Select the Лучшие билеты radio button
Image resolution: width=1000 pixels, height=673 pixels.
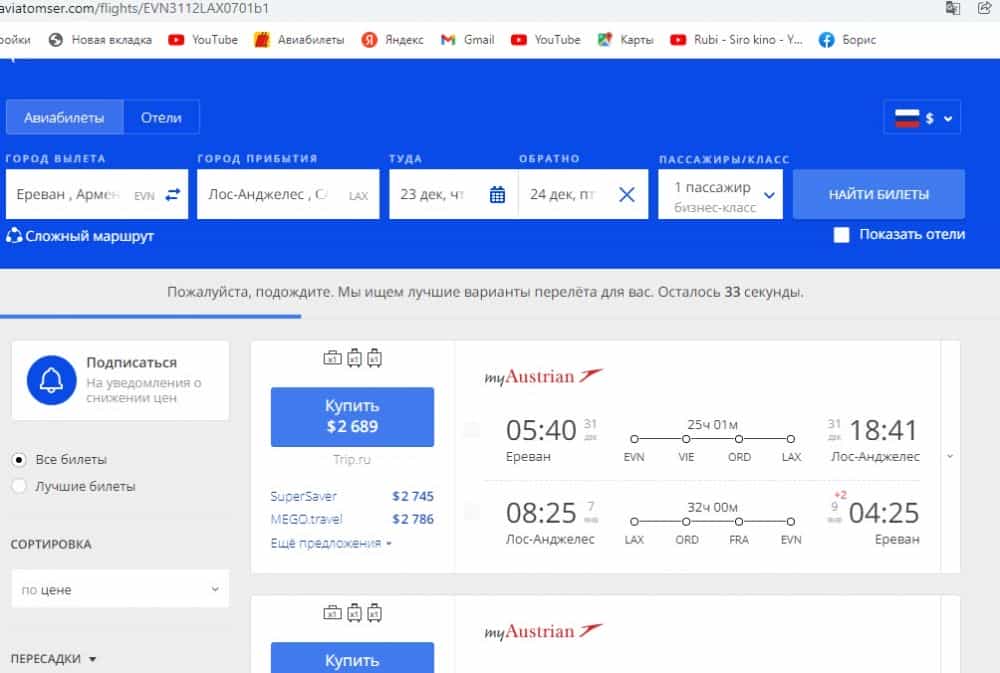pos(19,487)
